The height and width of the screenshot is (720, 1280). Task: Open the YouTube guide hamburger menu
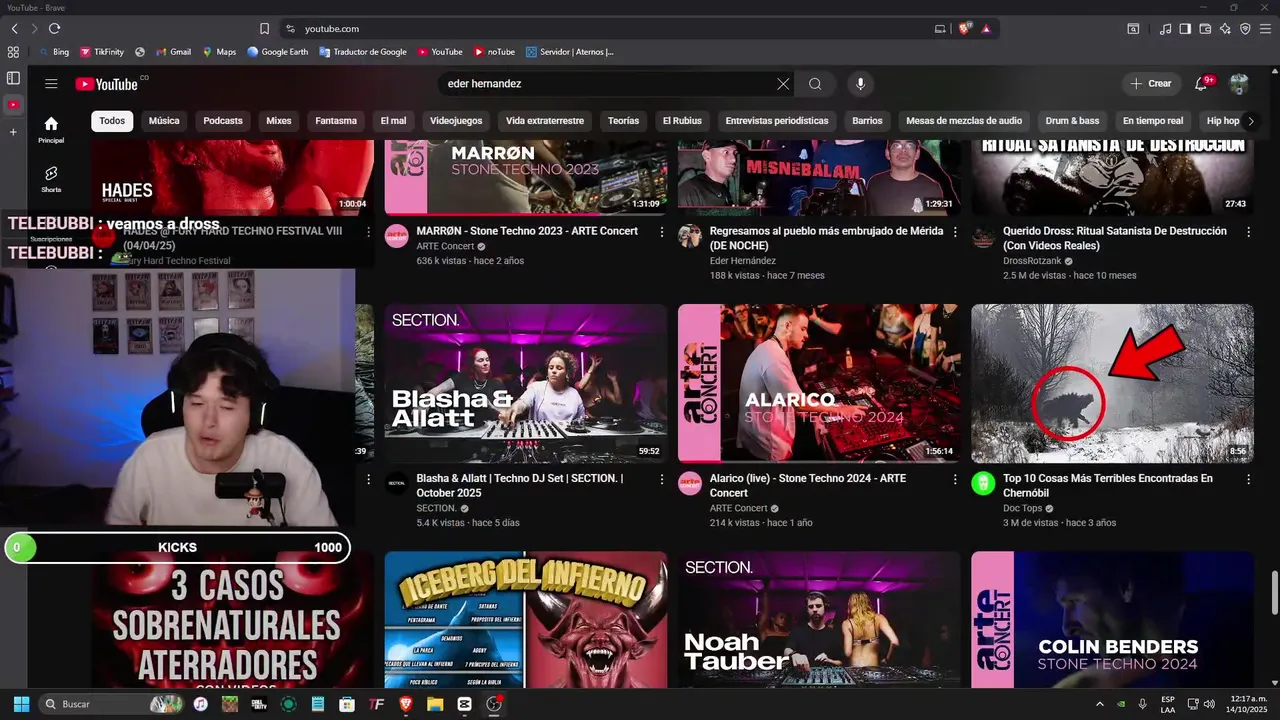click(51, 84)
